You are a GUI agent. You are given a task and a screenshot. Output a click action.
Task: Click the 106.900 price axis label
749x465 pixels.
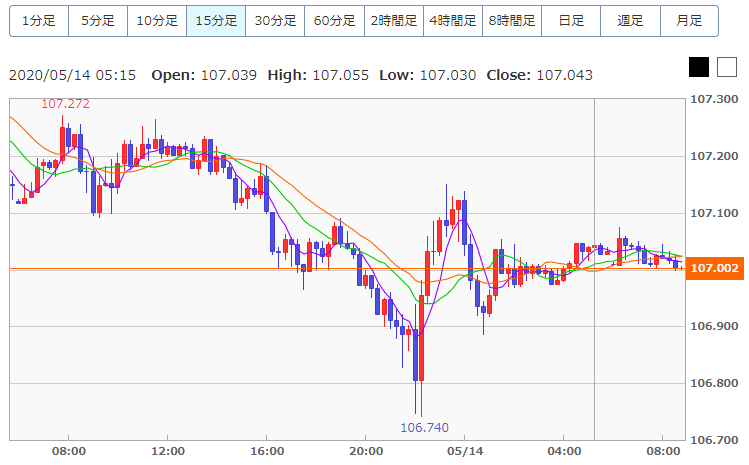coord(714,326)
